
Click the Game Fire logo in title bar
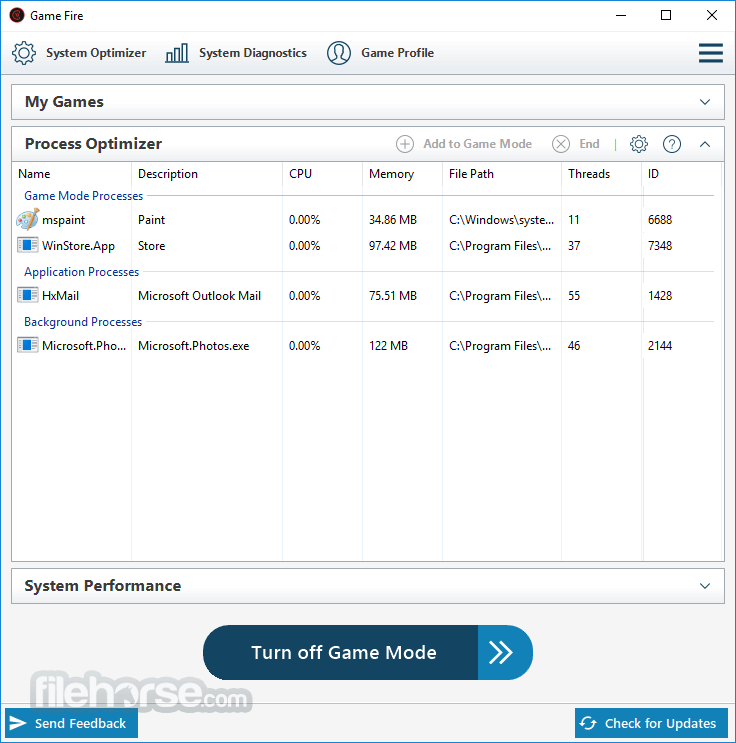[x=17, y=15]
